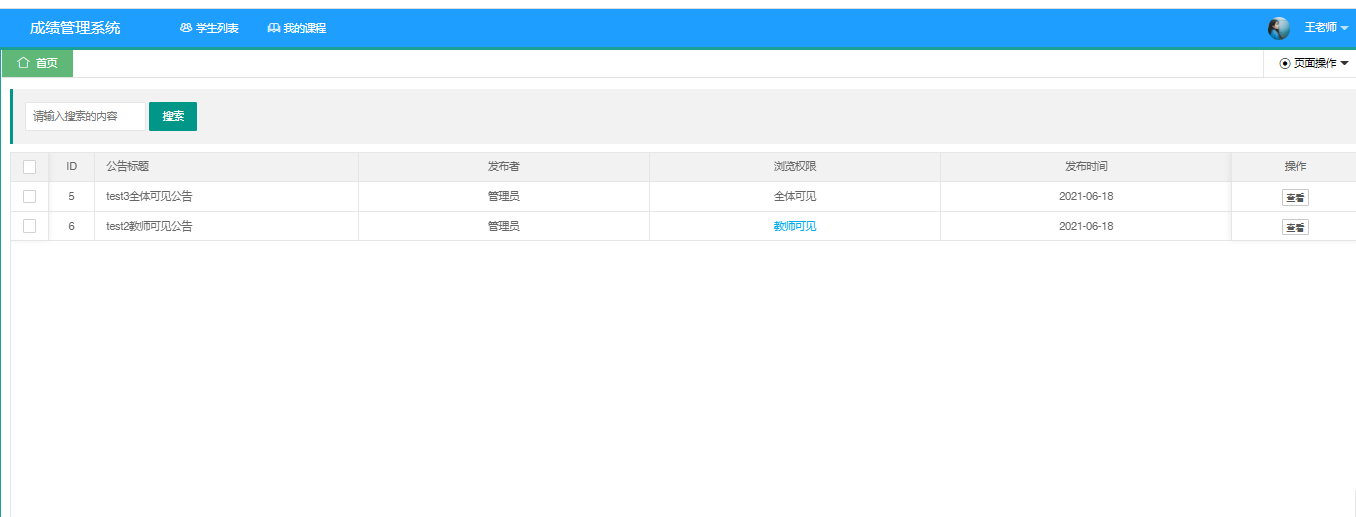The width and height of the screenshot is (1356, 517).
Task: Switch to the 首页 tab
Action: (x=46, y=63)
